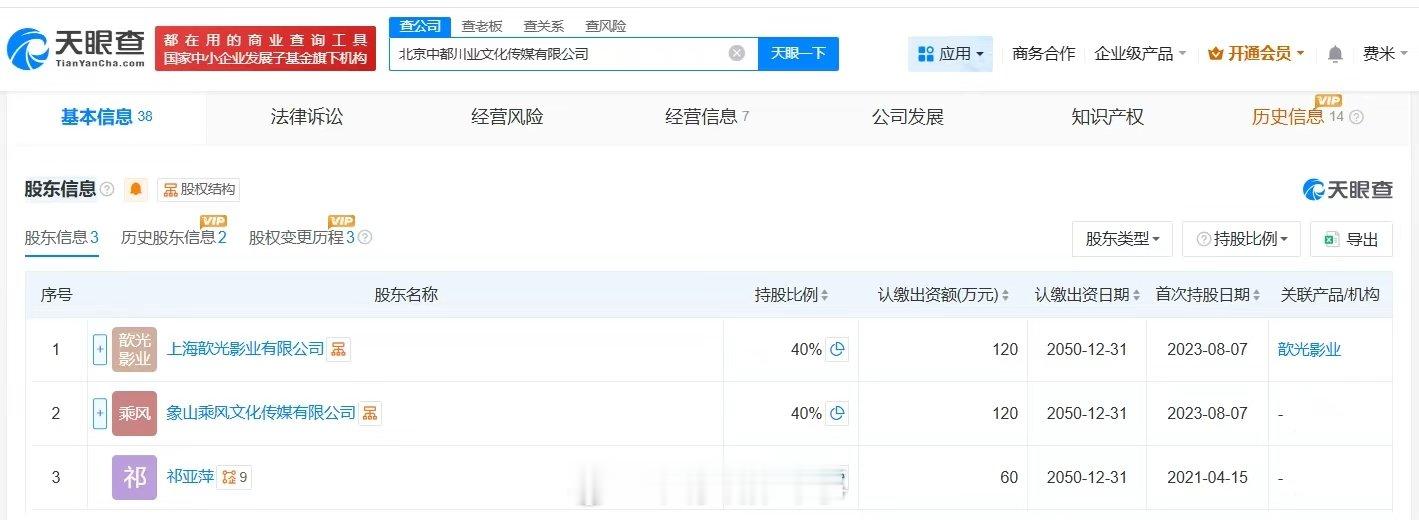Open the 历史信息 VIP tab
The width and height of the screenshot is (1419, 520).
1298,117
